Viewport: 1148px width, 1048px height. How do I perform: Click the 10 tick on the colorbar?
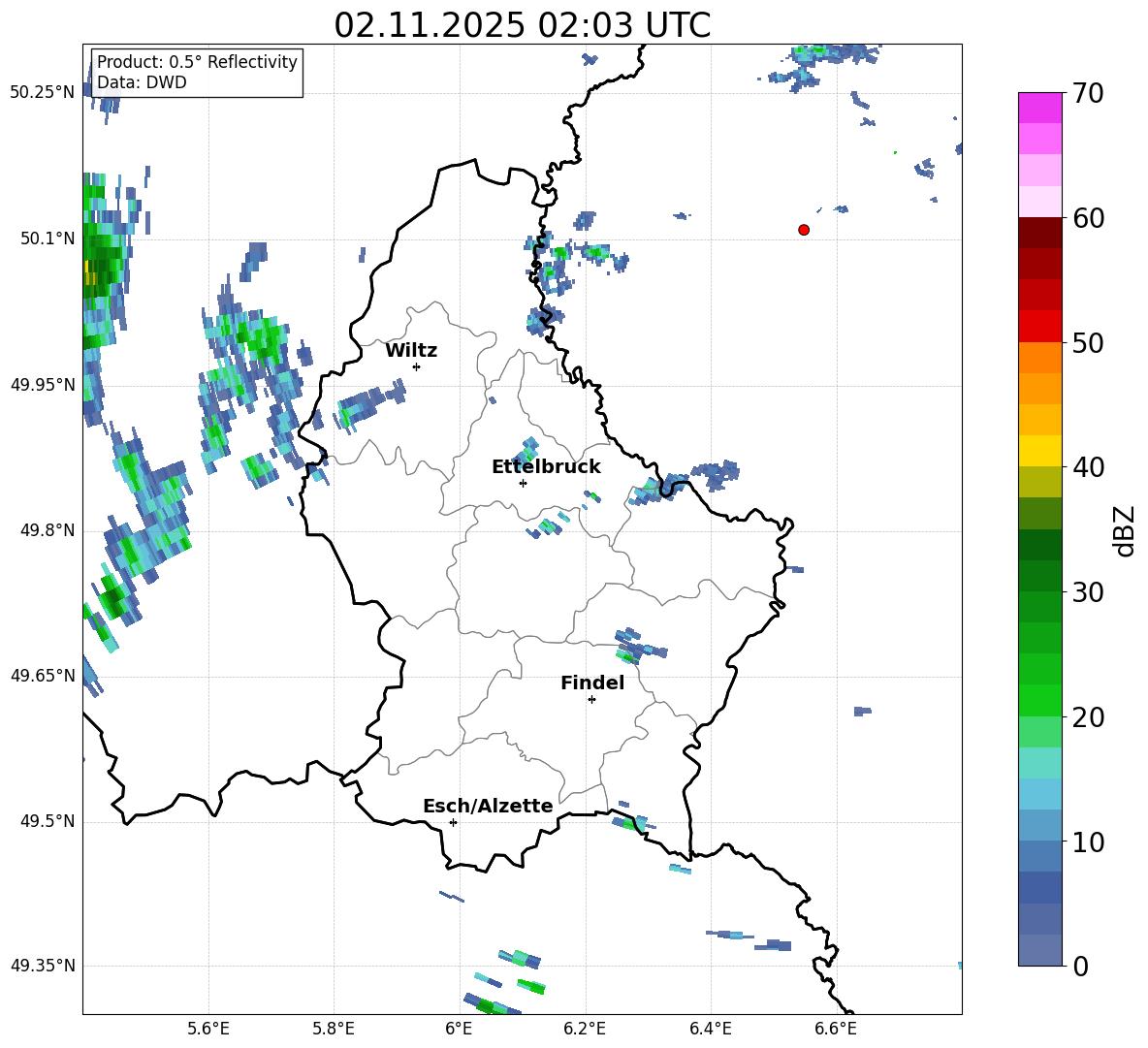pyautogui.click(x=1087, y=842)
